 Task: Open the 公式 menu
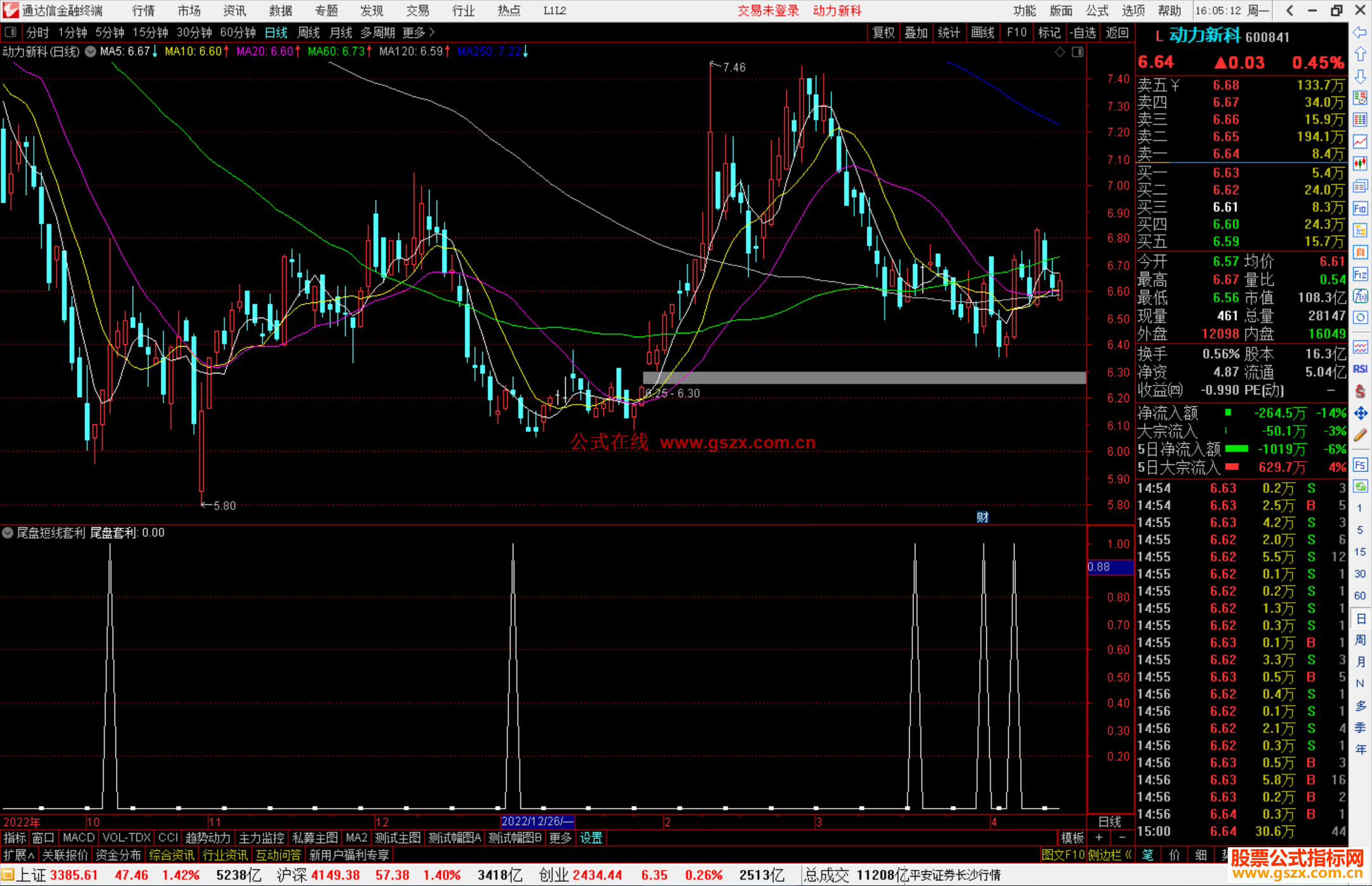(1097, 10)
